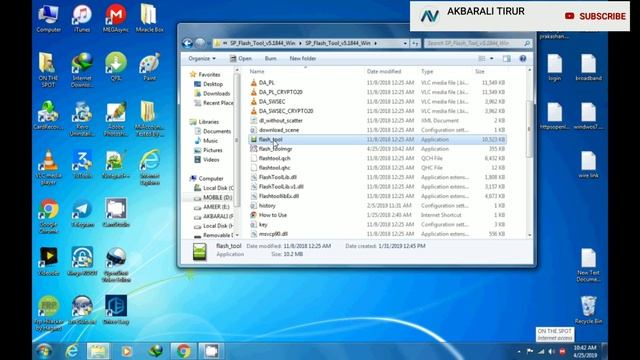Click the YouTube SUBSCRIBE button
Viewport: 640px width, 360px height.
pos(596,16)
